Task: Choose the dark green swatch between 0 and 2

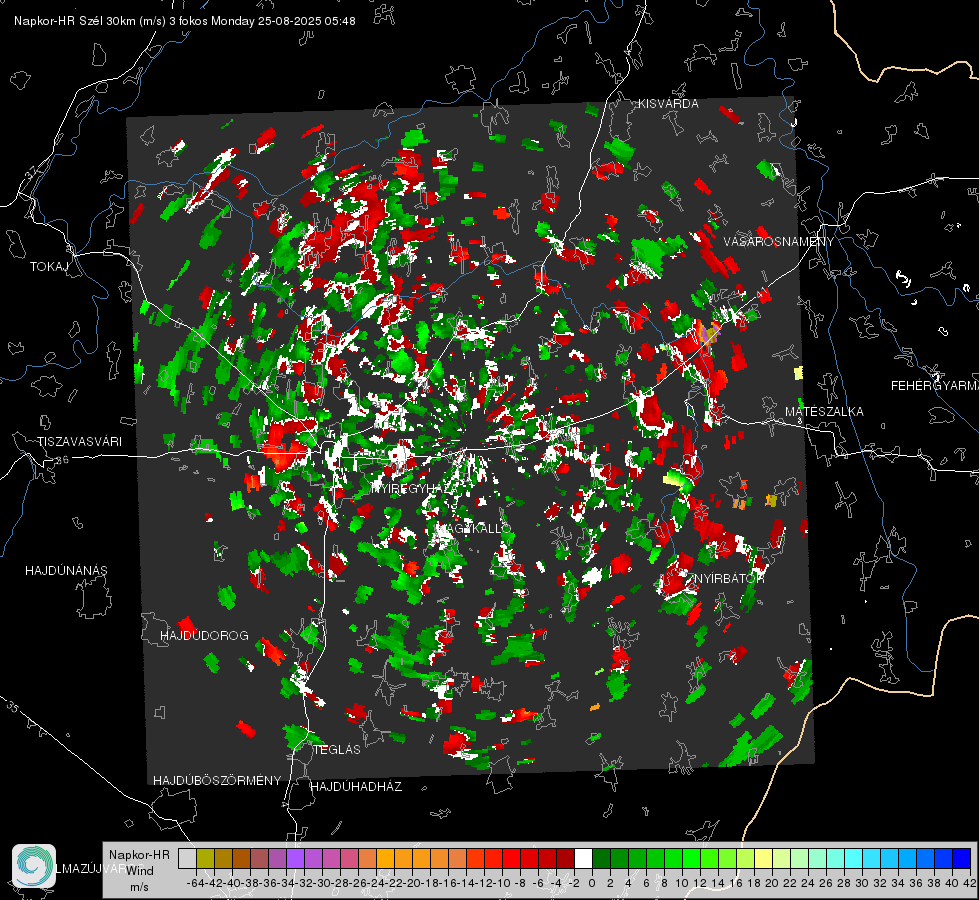Action: point(602,858)
